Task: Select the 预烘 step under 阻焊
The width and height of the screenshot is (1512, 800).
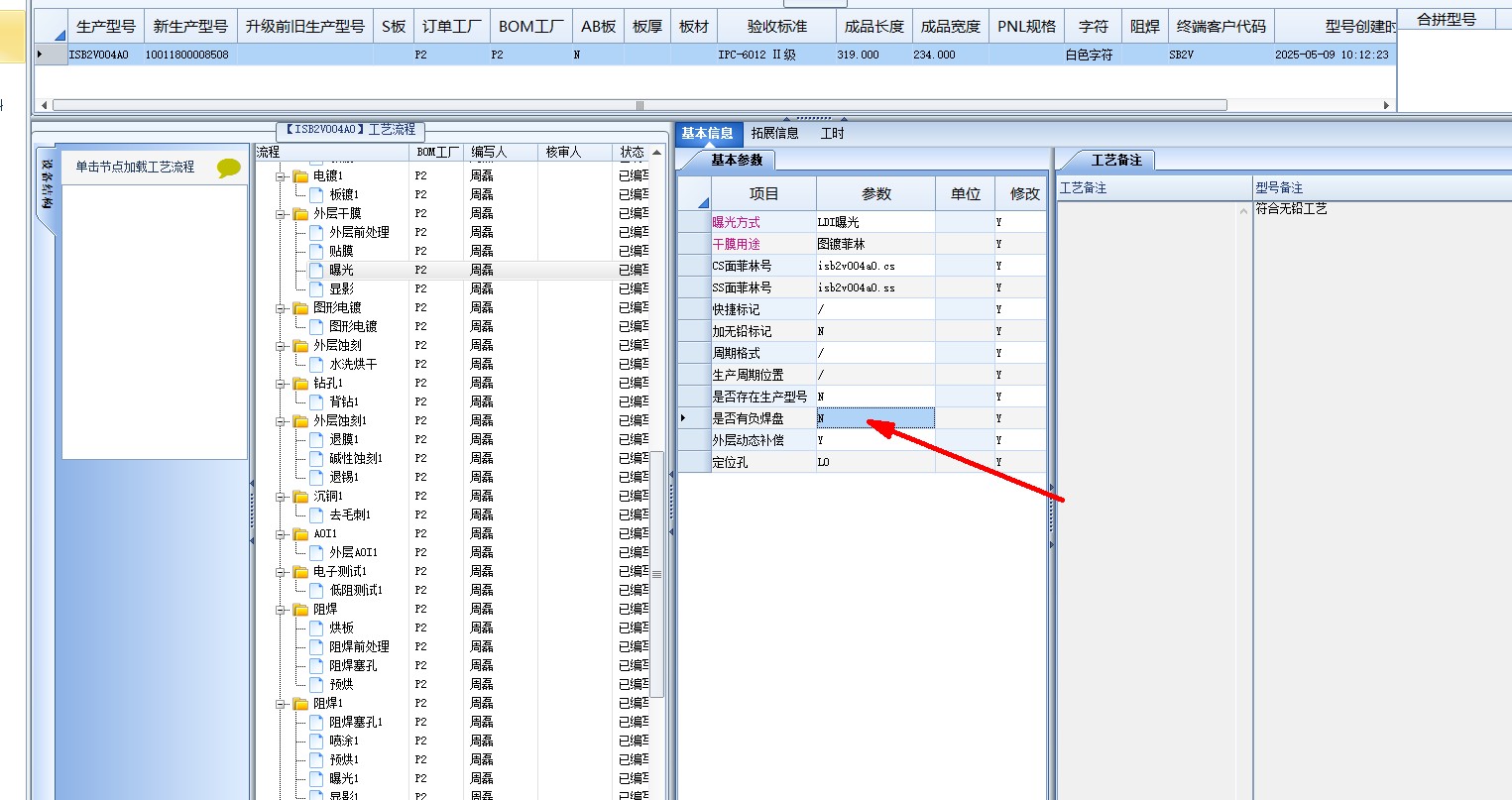Action: click(x=341, y=684)
